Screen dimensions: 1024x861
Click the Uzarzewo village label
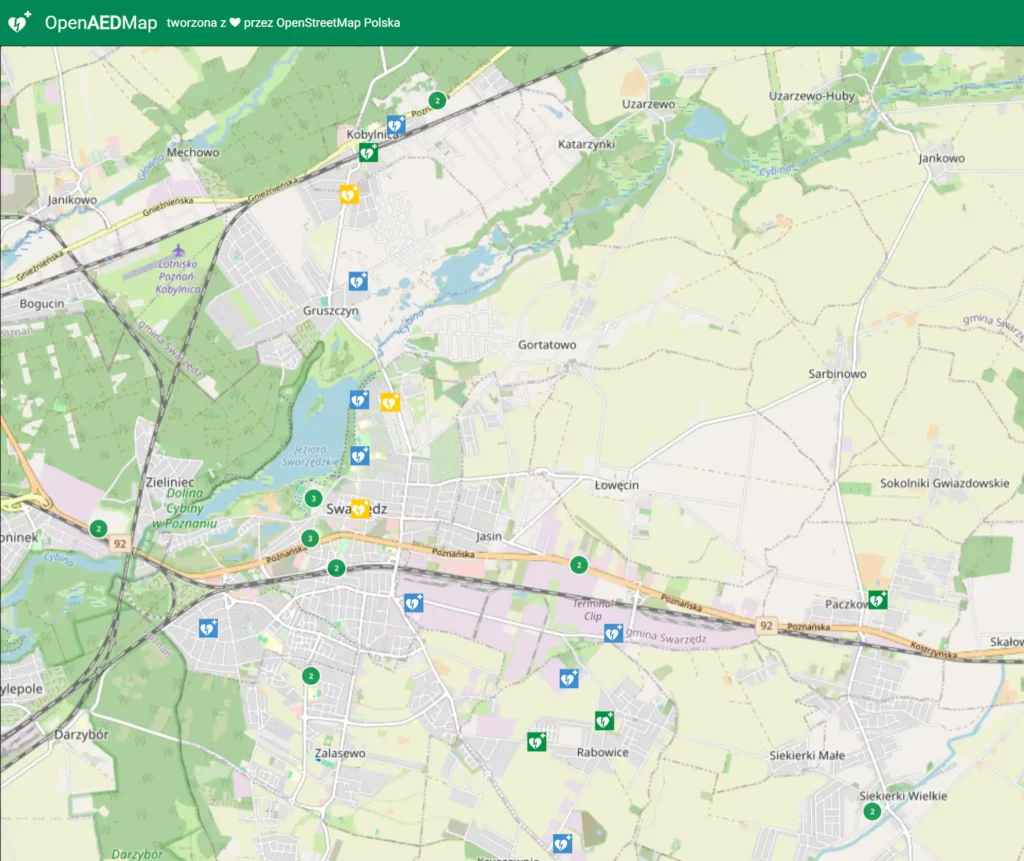(x=649, y=103)
